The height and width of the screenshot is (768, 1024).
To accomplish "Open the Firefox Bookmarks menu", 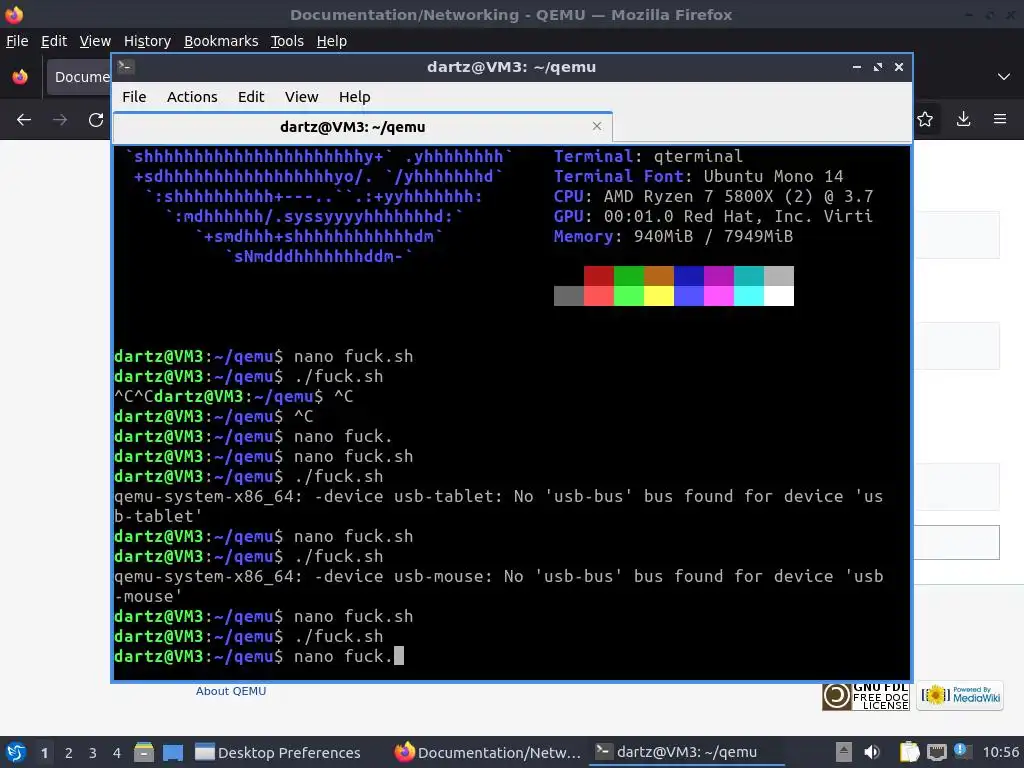I will tap(221, 41).
